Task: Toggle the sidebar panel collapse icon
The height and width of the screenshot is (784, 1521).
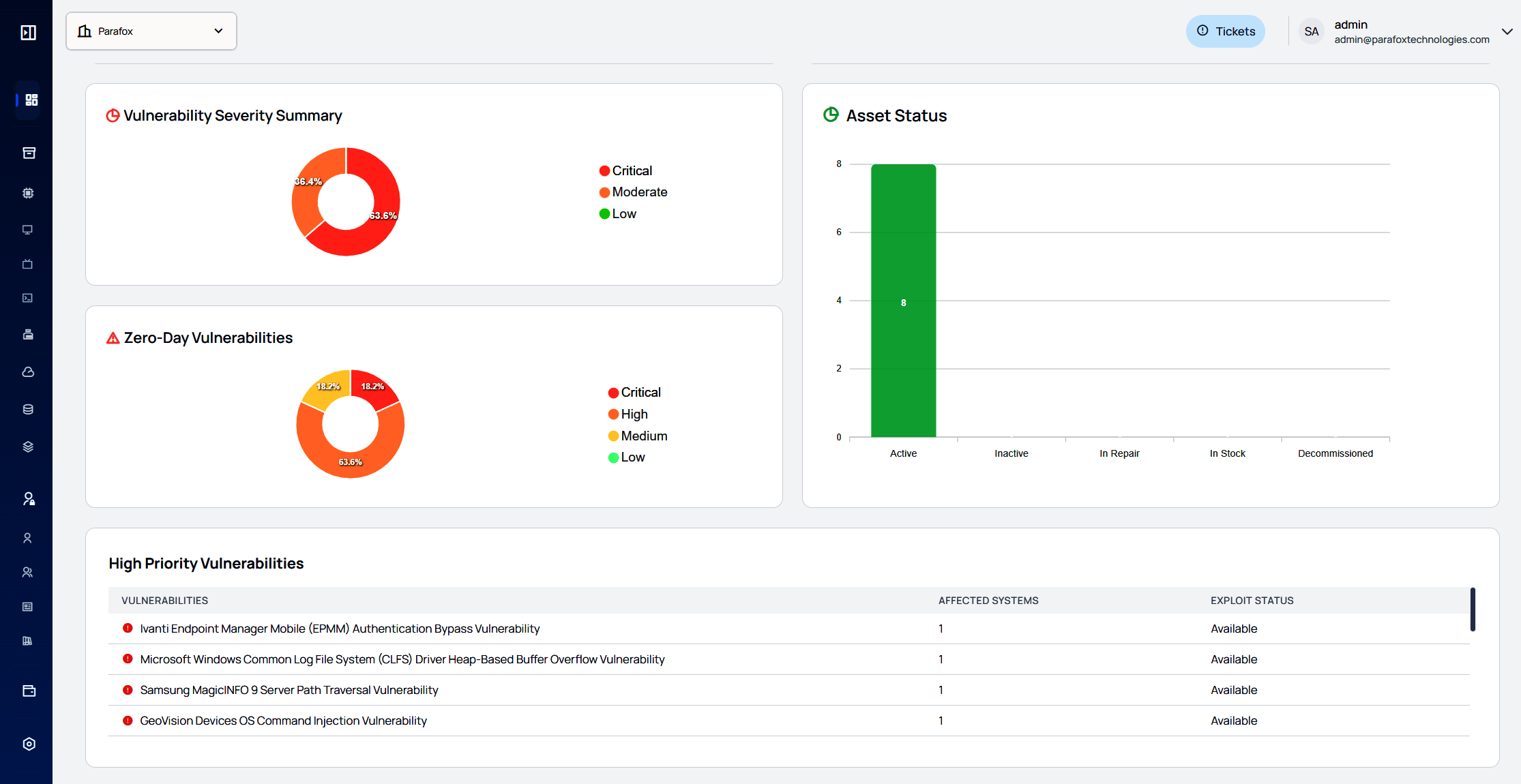Action: 28,32
